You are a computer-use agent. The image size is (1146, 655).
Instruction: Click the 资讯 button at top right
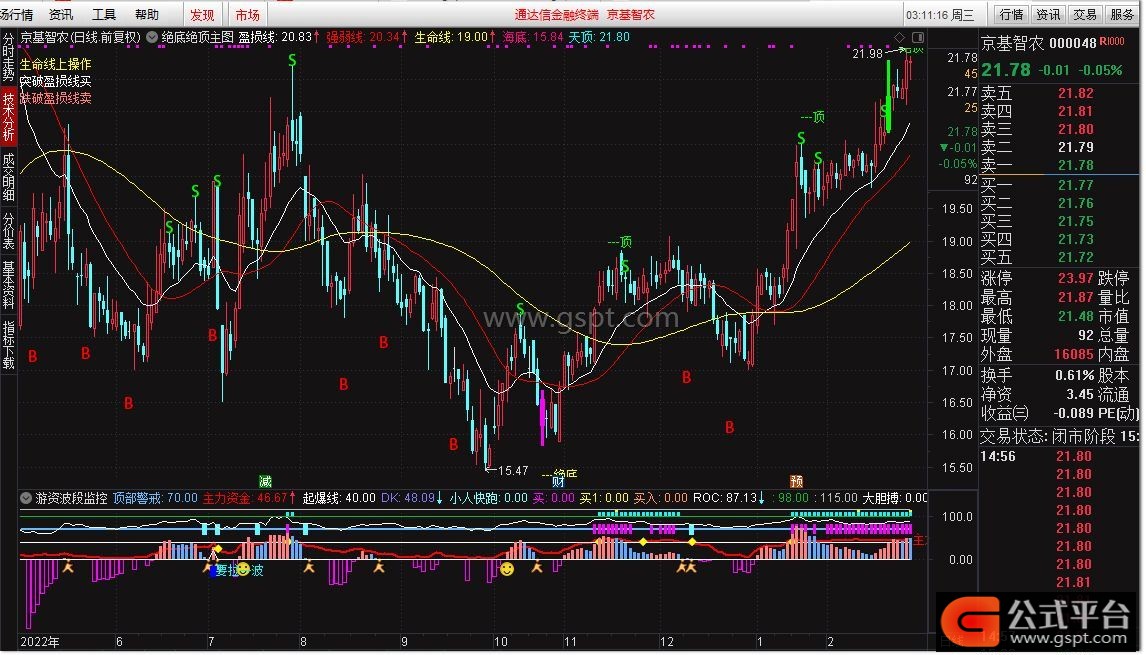click(x=1048, y=15)
